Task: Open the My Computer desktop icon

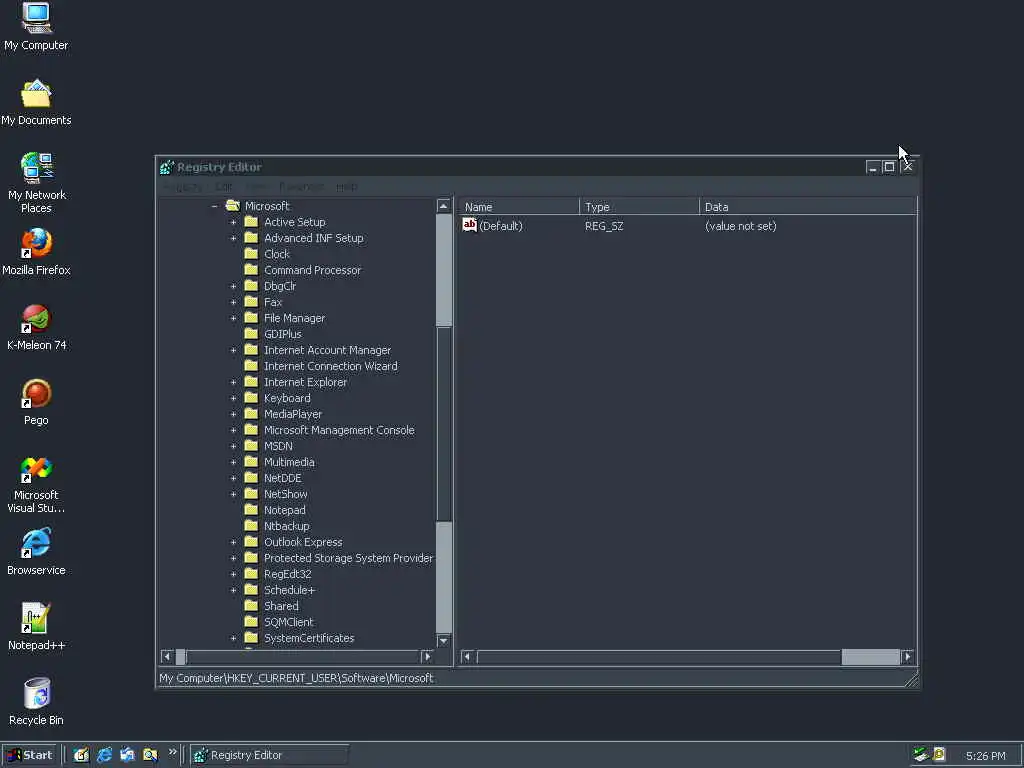Action: [x=36, y=26]
